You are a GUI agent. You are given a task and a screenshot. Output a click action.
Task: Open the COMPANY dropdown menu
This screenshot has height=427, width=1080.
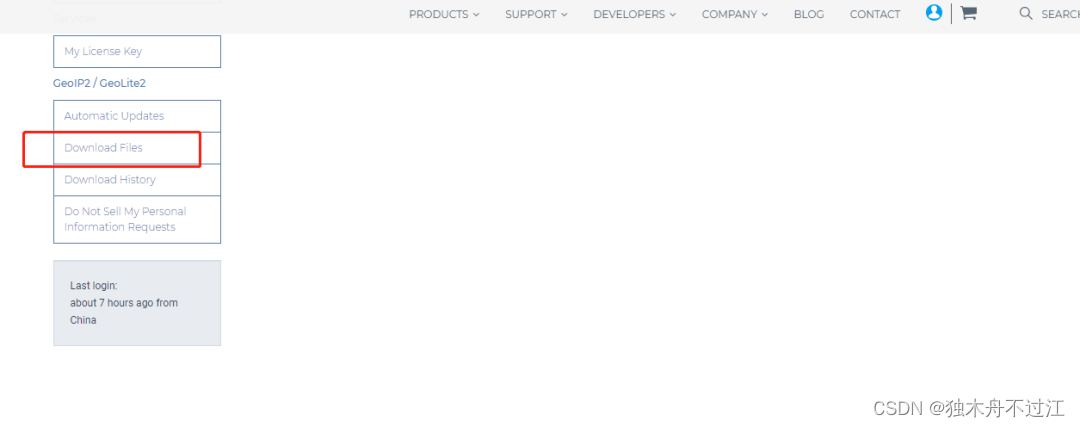(x=734, y=14)
